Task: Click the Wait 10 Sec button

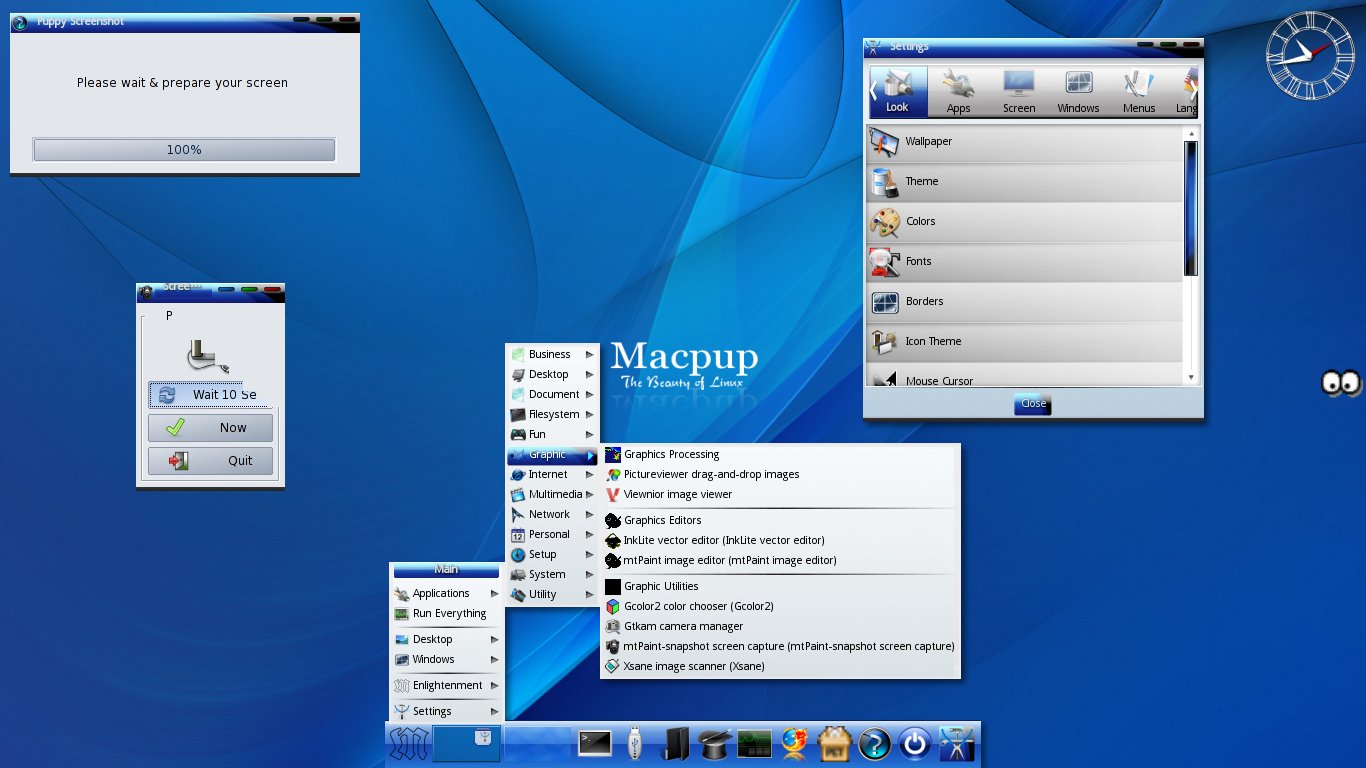Action: pyautogui.click(x=210, y=395)
